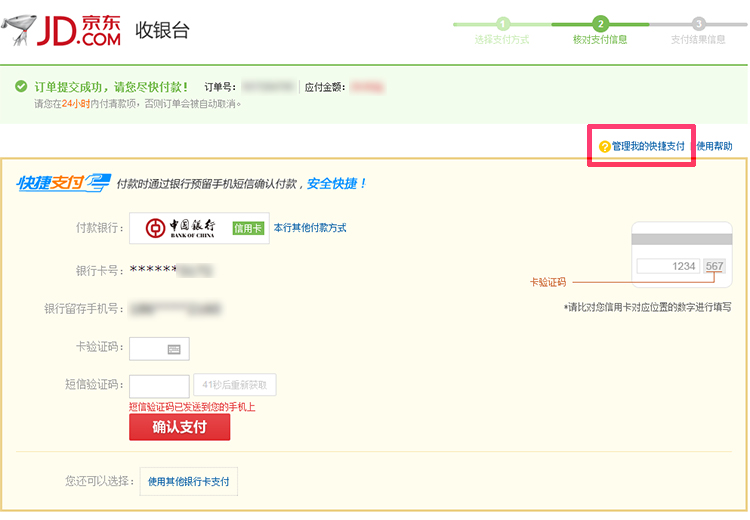Click the JD dog mascot icon
Screen dimensions: 750x520
click(x=19, y=30)
